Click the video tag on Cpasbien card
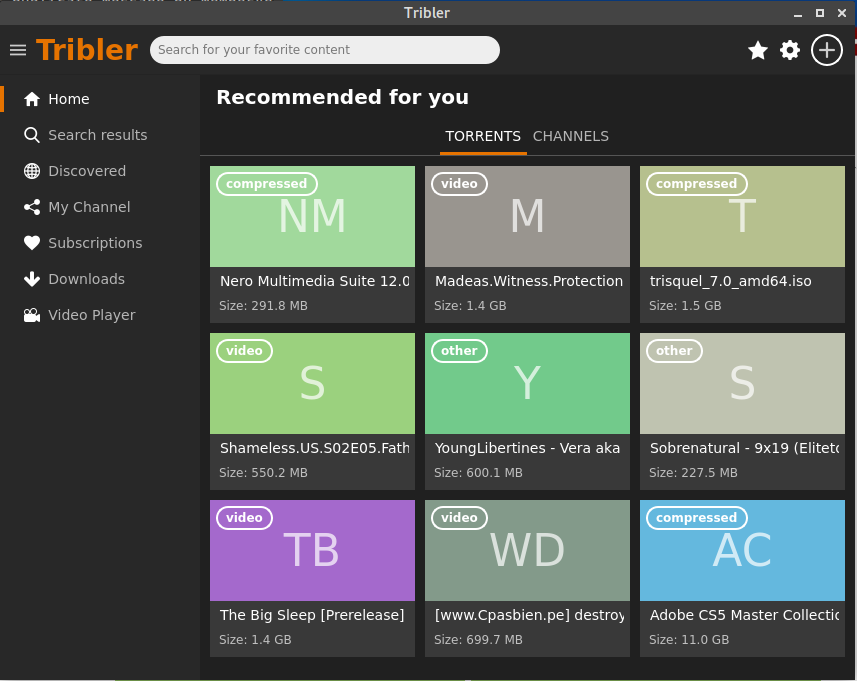Viewport: 857px width, 681px height. pos(459,518)
